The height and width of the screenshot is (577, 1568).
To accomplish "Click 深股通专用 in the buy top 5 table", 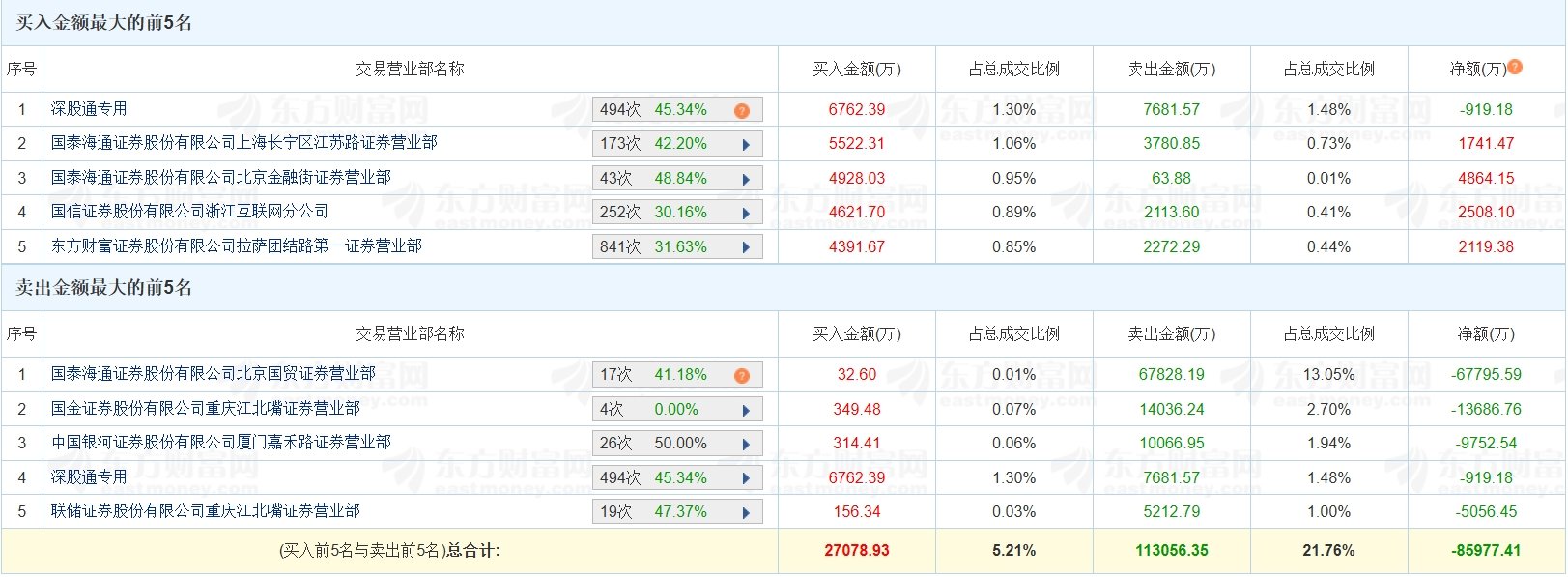I will pos(89,109).
